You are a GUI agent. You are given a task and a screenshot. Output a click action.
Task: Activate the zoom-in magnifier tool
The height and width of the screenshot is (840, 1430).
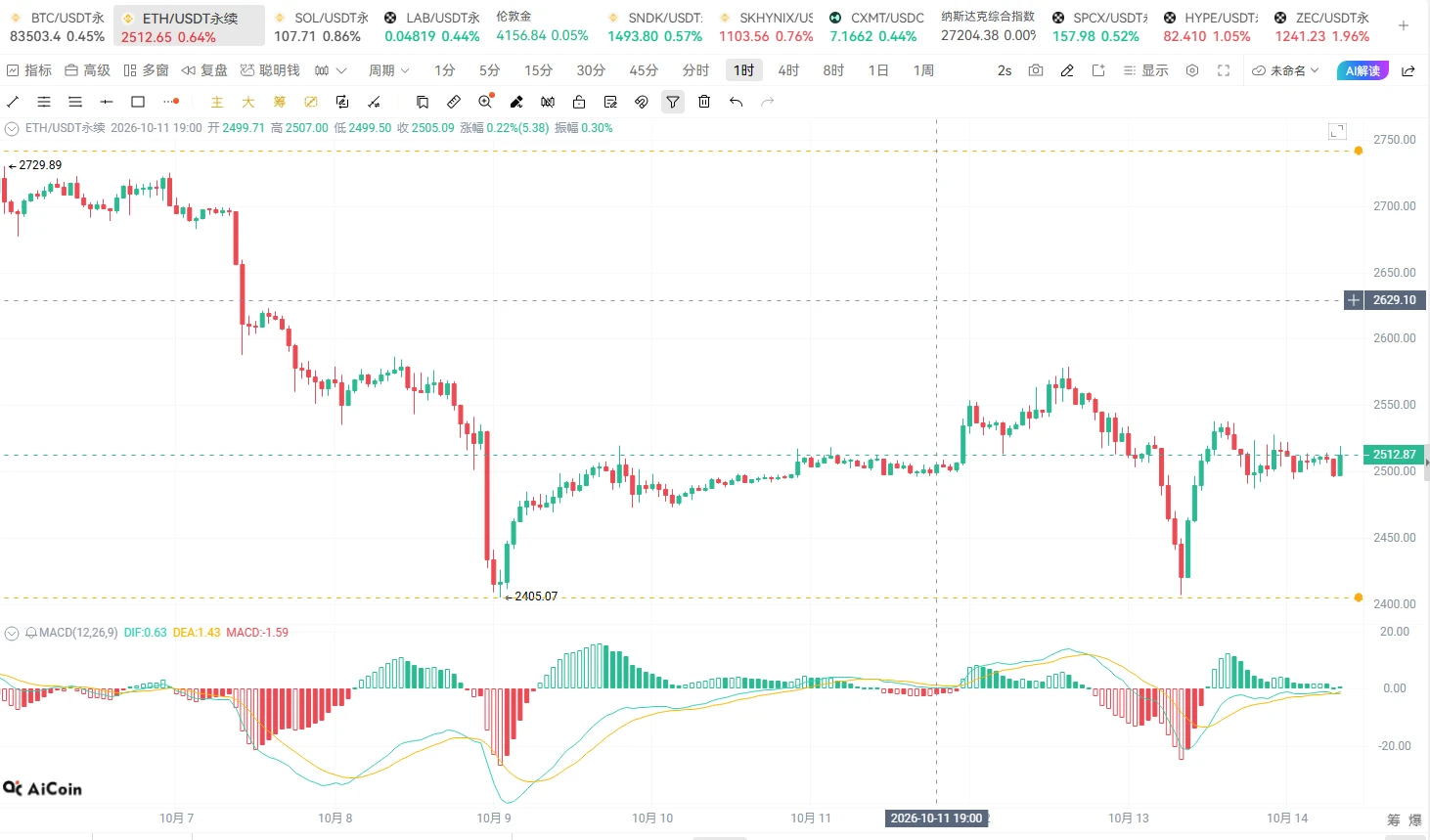point(486,102)
